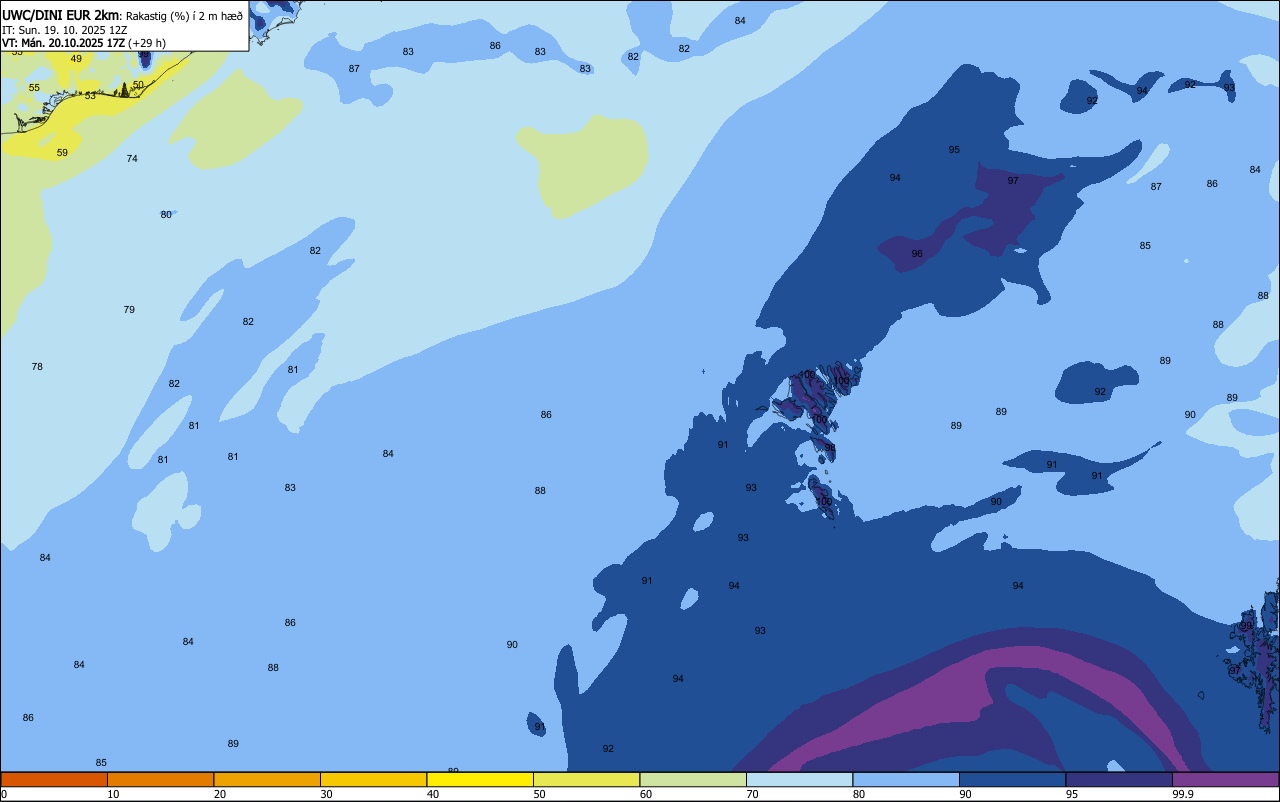This screenshot has height=802, width=1280.
Task: Click the legend tick label "70"
Action: pyautogui.click(x=752, y=794)
